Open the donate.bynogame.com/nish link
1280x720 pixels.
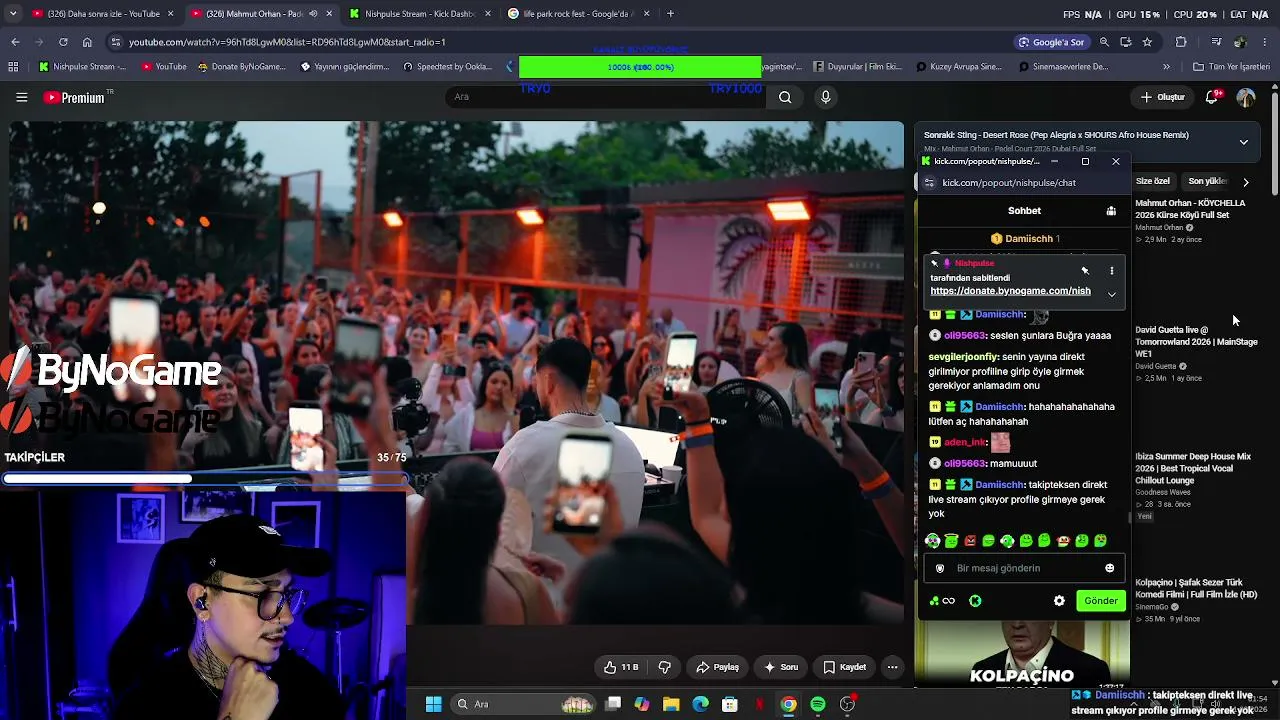click(1010, 291)
